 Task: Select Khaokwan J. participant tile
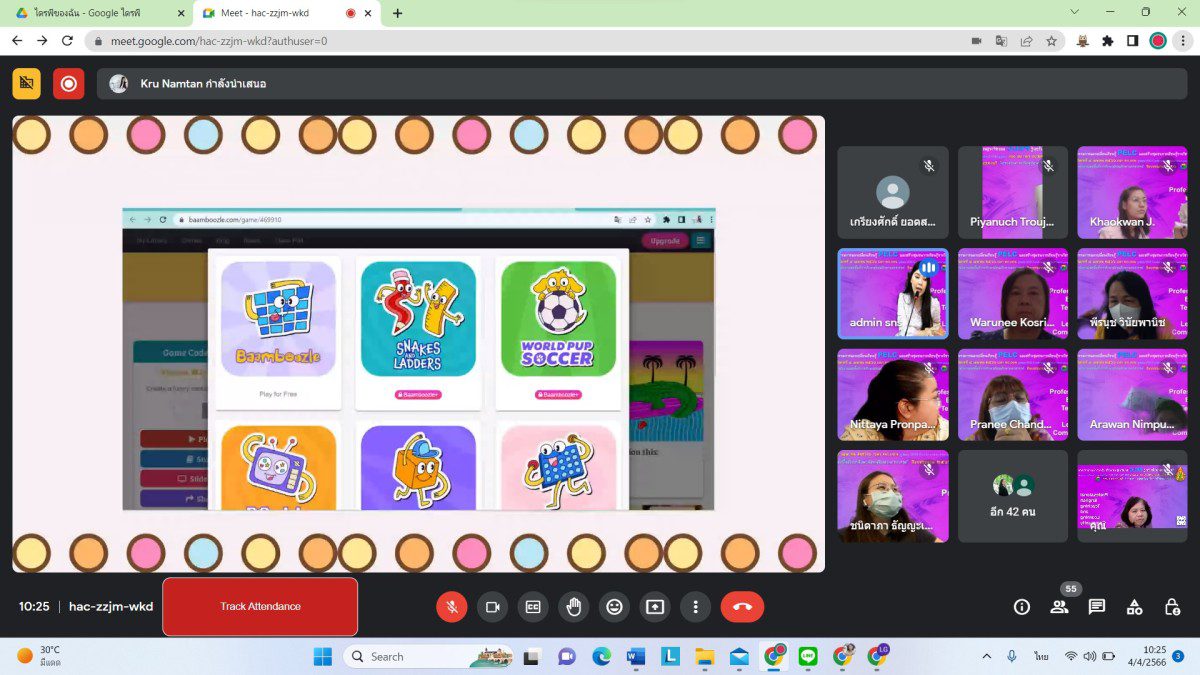1132,192
